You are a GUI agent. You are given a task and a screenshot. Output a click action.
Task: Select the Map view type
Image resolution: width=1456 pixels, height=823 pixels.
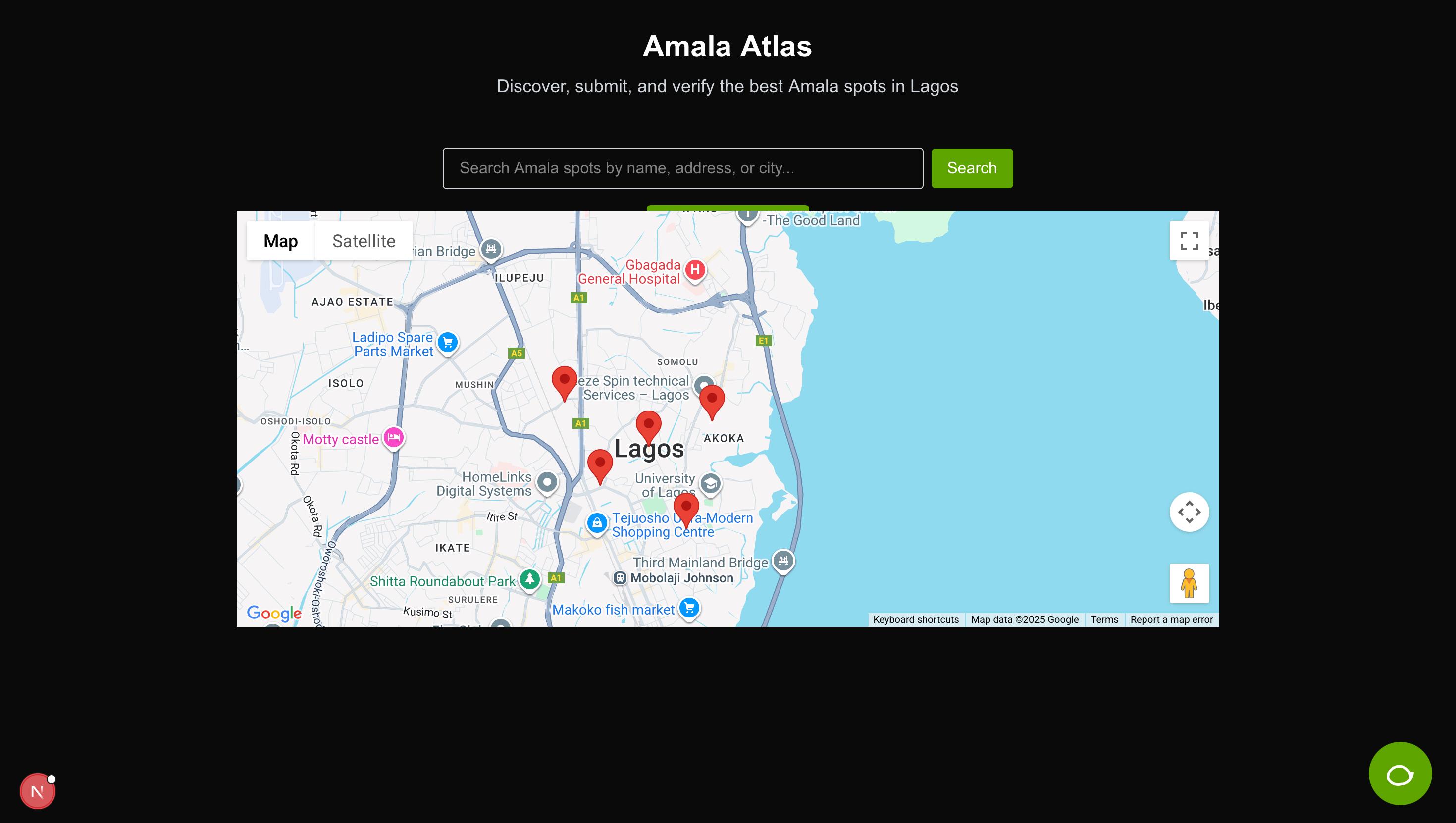click(280, 241)
